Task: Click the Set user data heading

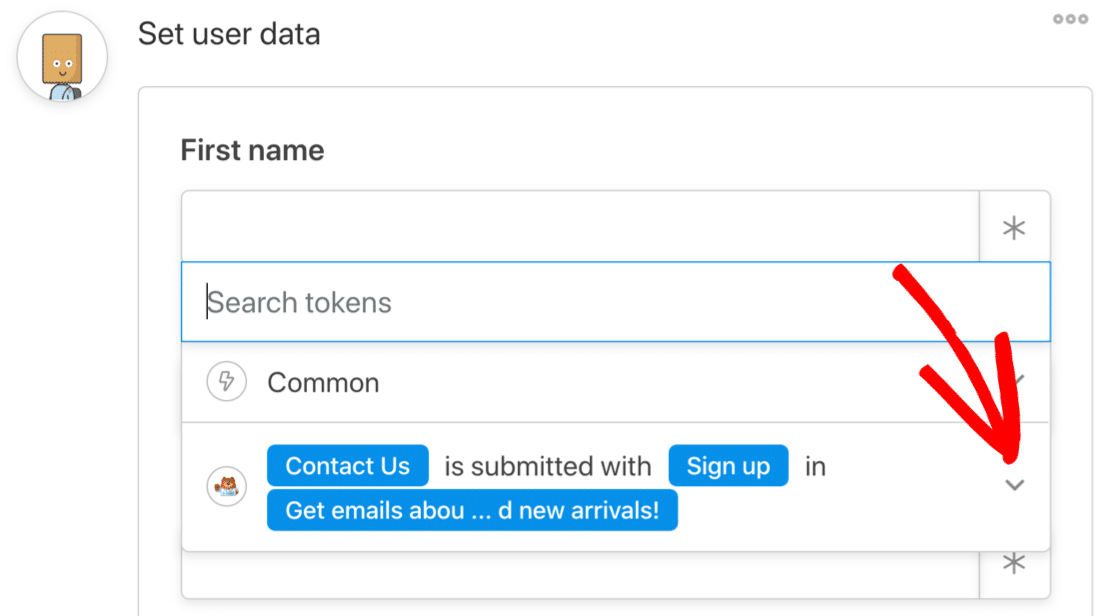Action: point(228,33)
